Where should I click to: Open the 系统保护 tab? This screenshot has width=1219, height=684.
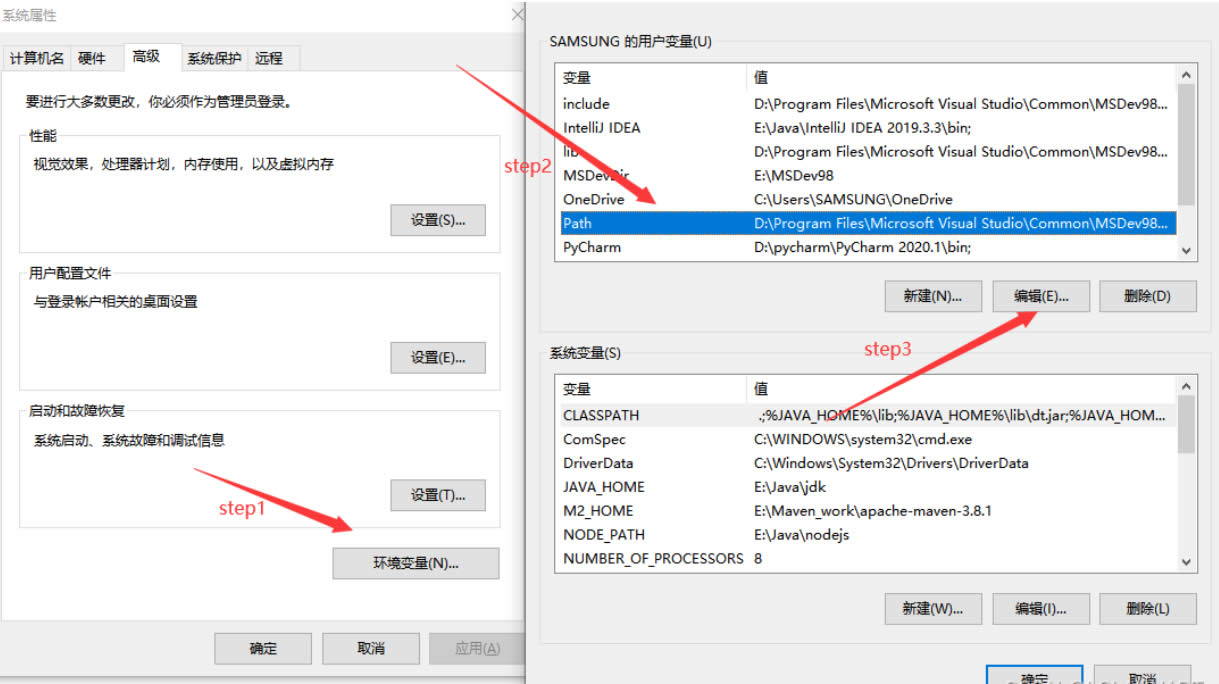213,58
